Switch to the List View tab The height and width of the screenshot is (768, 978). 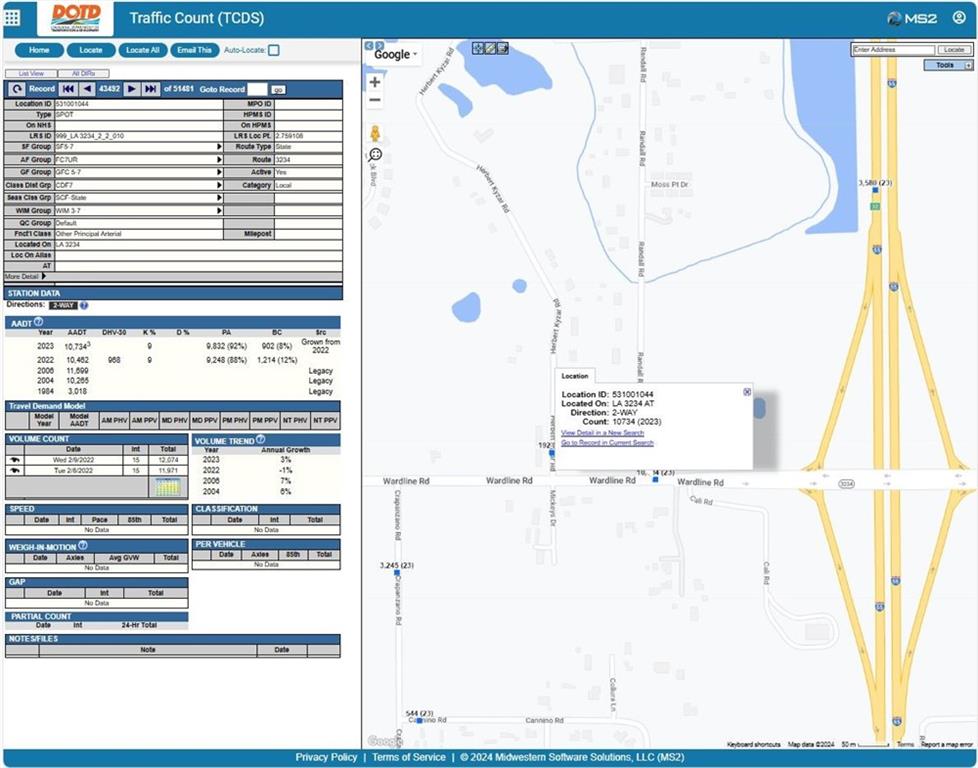31,74
